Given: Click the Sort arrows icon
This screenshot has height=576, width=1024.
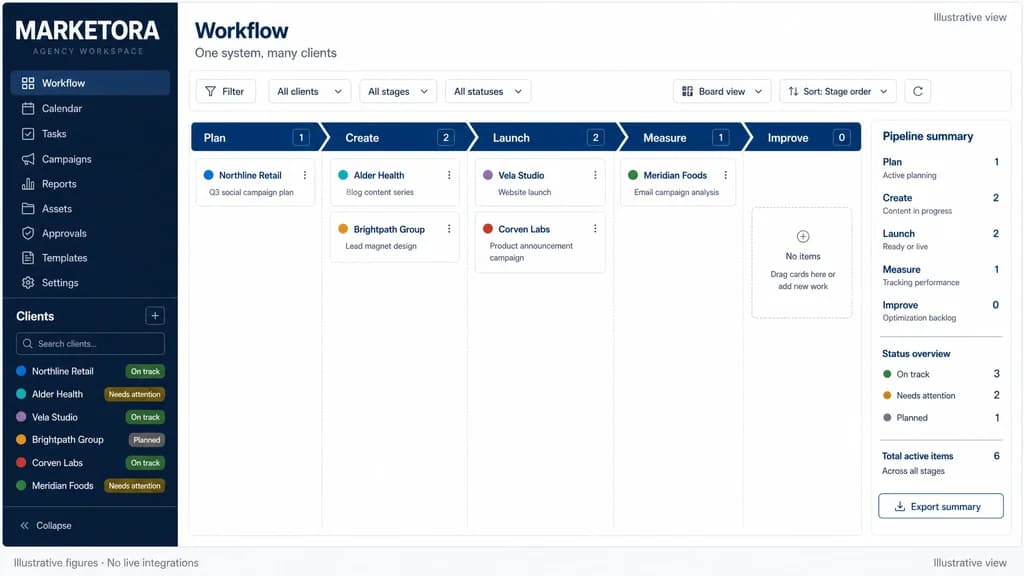Looking at the screenshot, I should point(793,91).
